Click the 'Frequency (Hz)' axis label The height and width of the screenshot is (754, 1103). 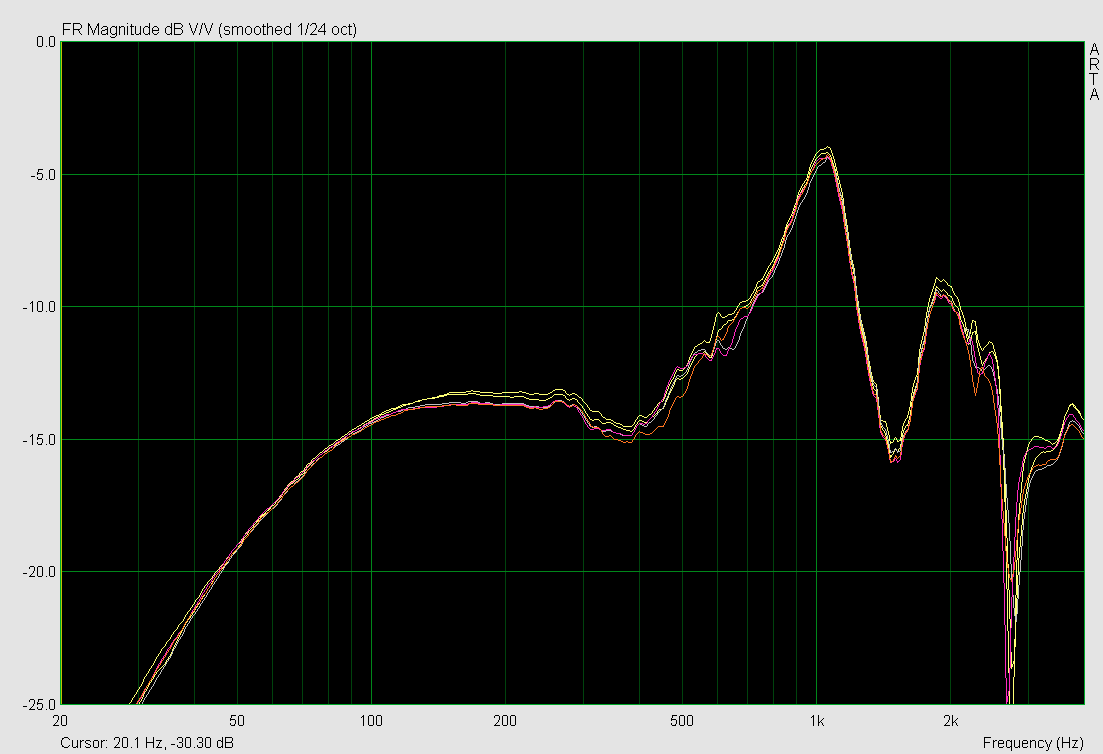coord(1033,743)
